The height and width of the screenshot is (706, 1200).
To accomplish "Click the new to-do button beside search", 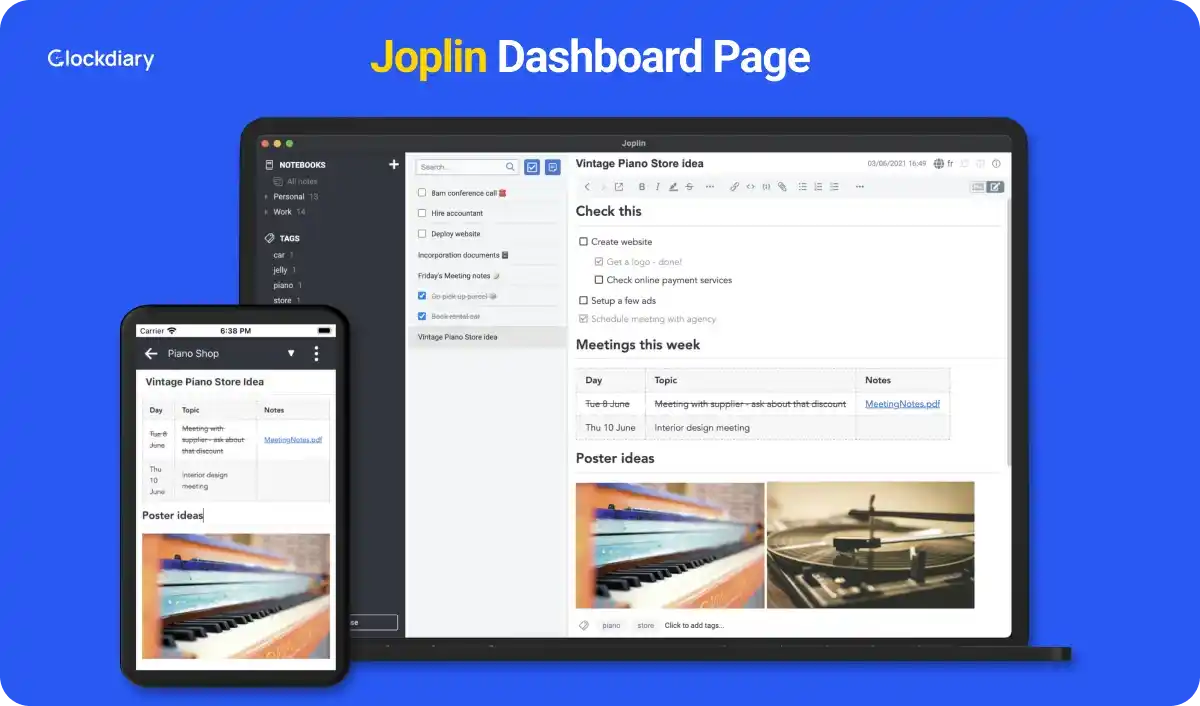I will [532, 167].
